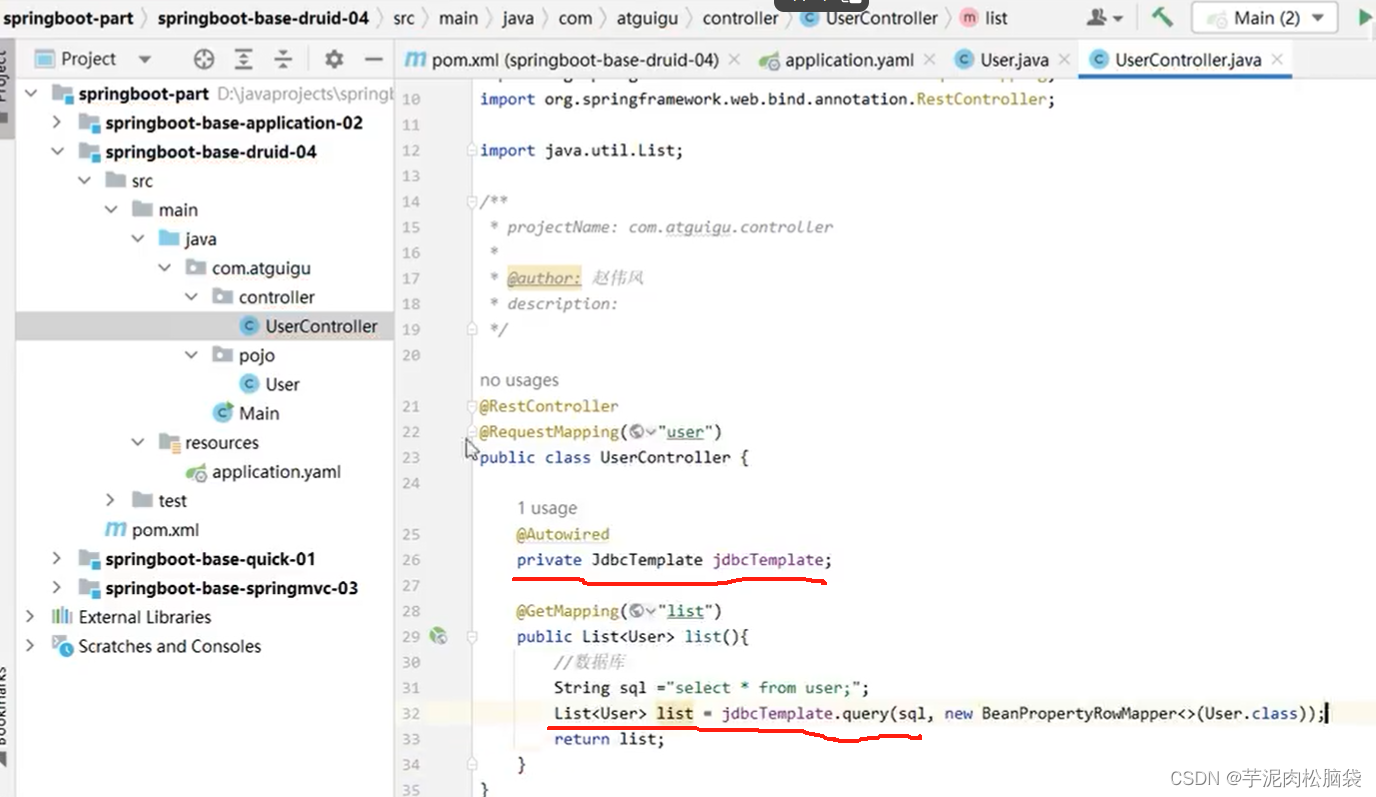This screenshot has width=1376, height=797.
Task: Click the Select Opened File locate icon
Action: pos(204,59)
